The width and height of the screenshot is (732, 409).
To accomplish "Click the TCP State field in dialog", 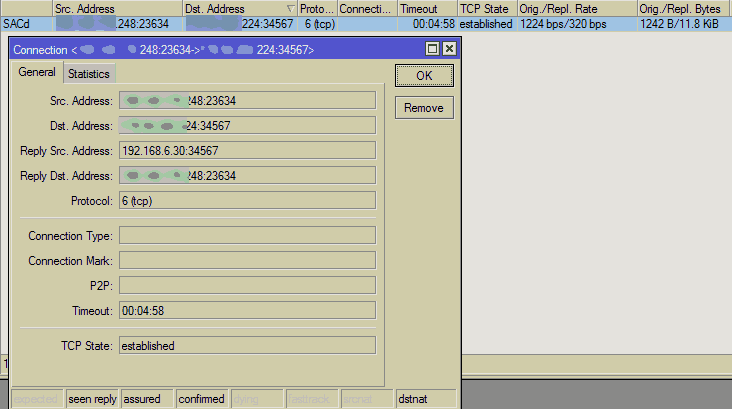I will pyautogui.click(x=247, y=346).
